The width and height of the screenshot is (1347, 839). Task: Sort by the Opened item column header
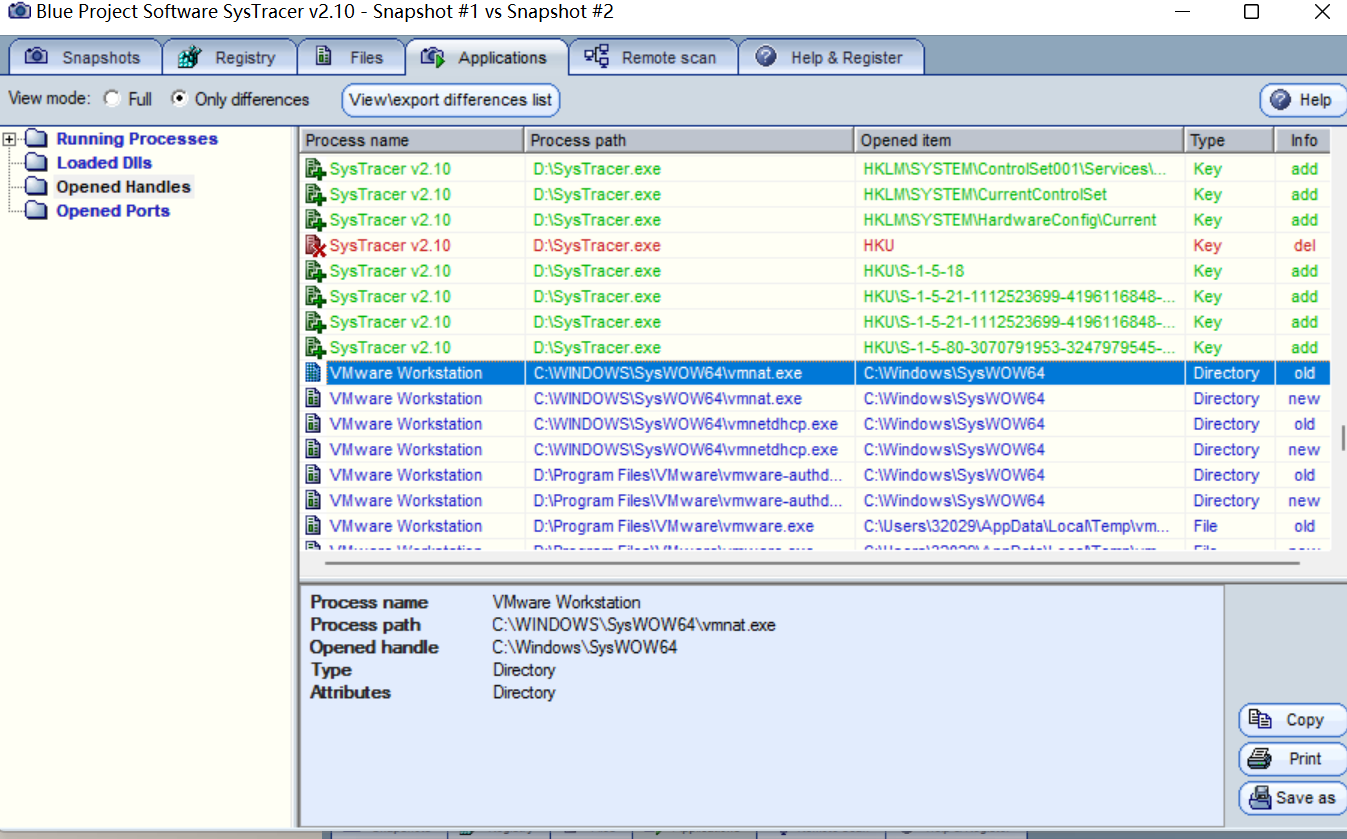coord(1020,140)
